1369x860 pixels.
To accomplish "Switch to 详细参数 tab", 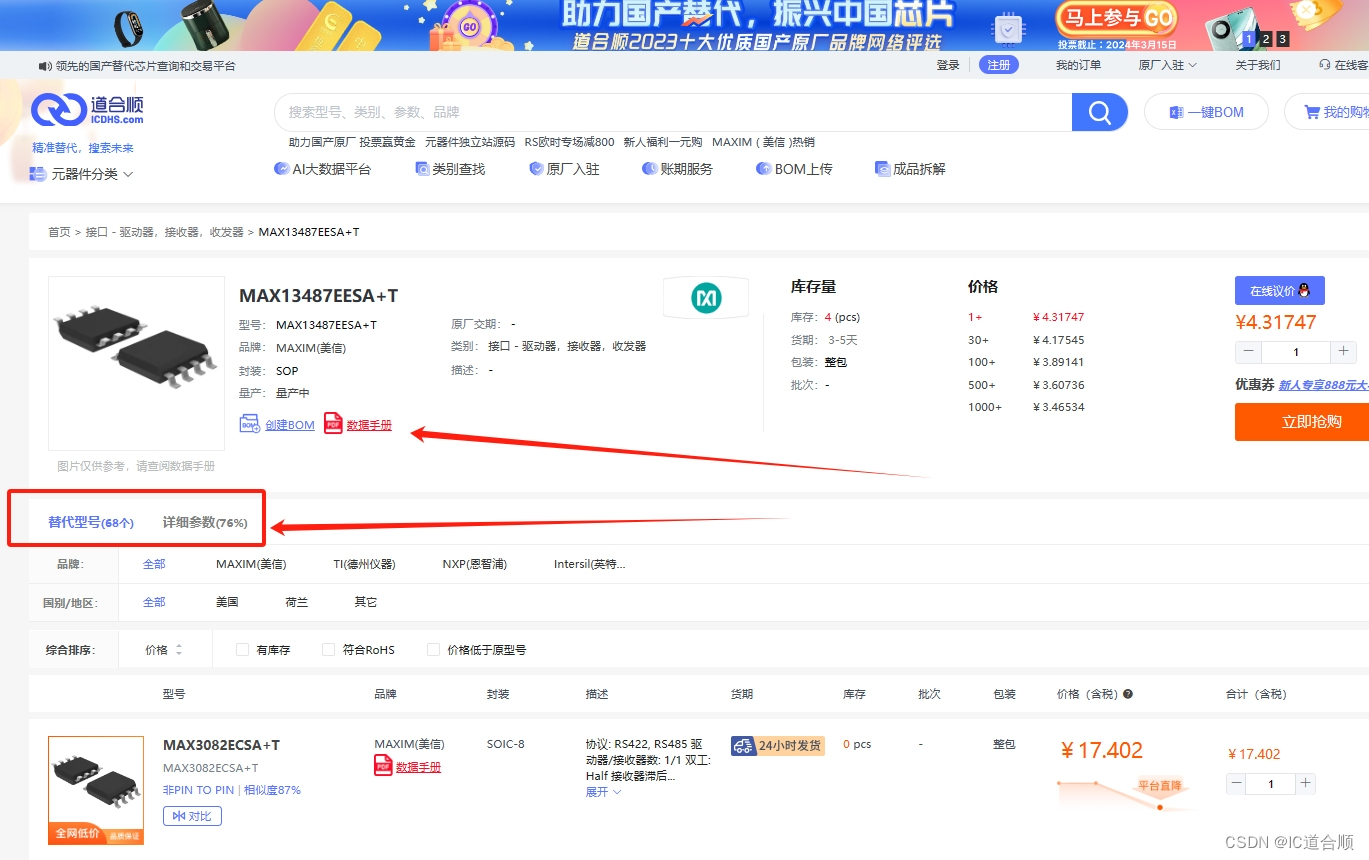I will 205,523.
